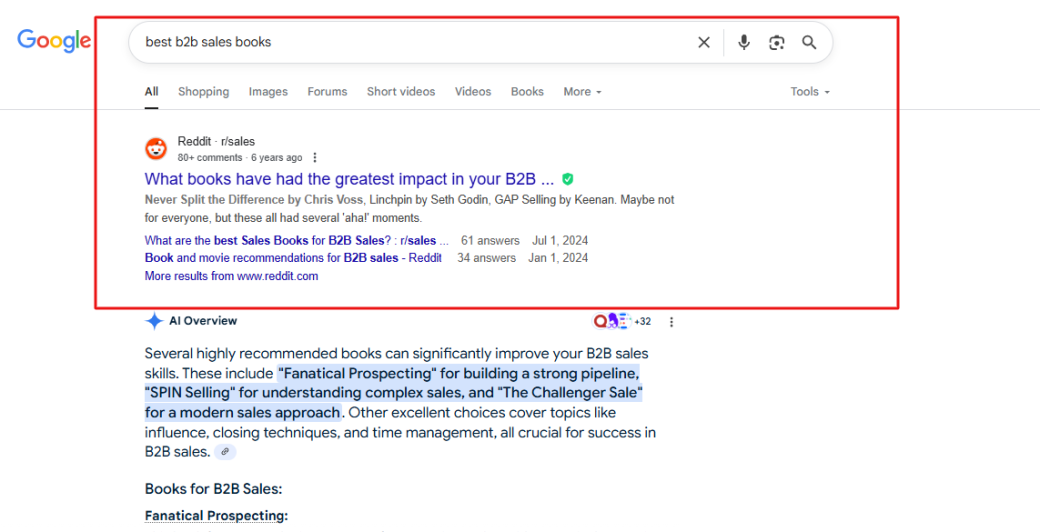Open AI Overview three-dot options menu
1040x532 pixels.
(671, 322)
